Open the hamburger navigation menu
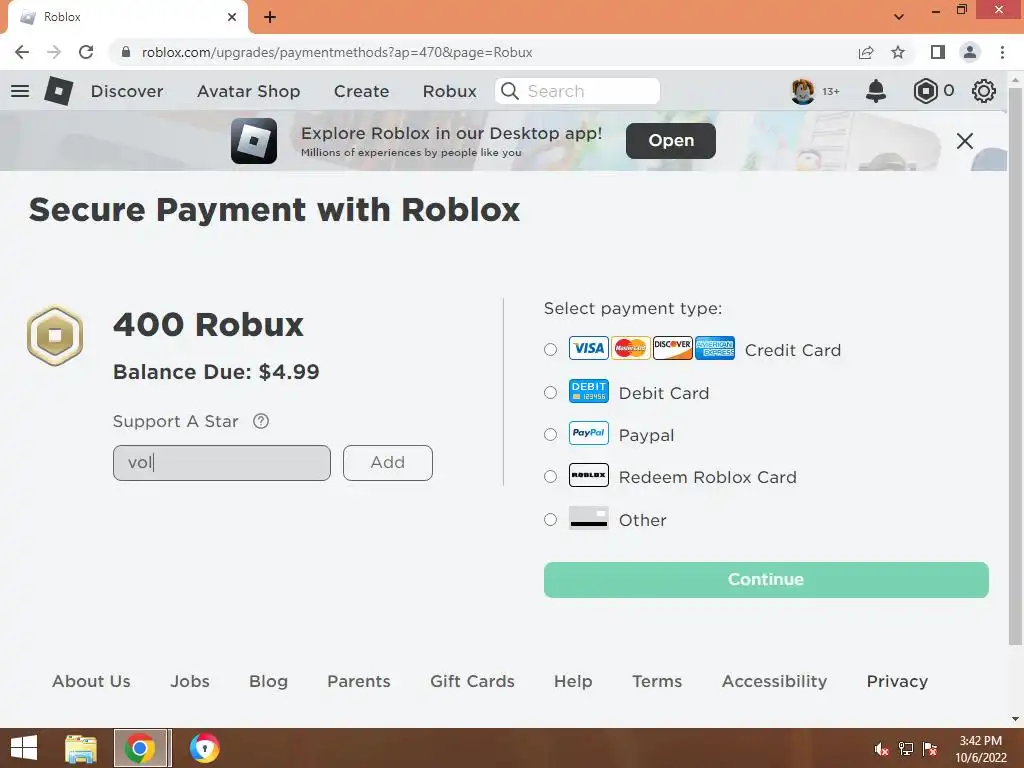The height and width of the screenshot is (768, 1024). (20, 91)
